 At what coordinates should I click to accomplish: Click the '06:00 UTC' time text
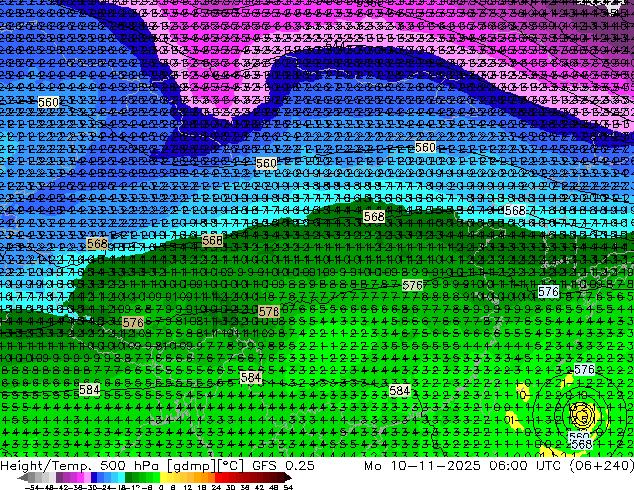[x=525, y=465]
